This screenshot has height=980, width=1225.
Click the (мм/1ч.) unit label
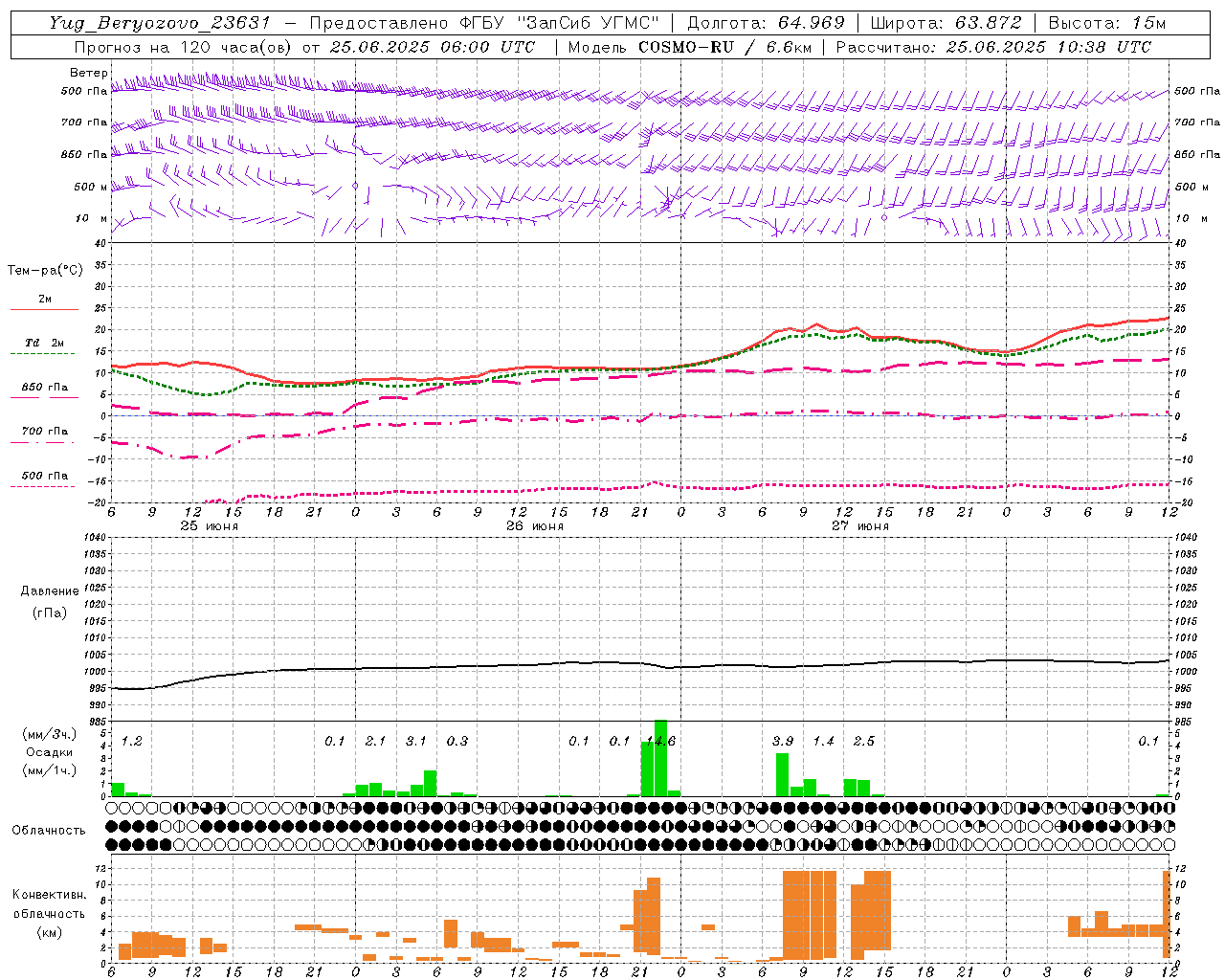[x=50, y=770]
